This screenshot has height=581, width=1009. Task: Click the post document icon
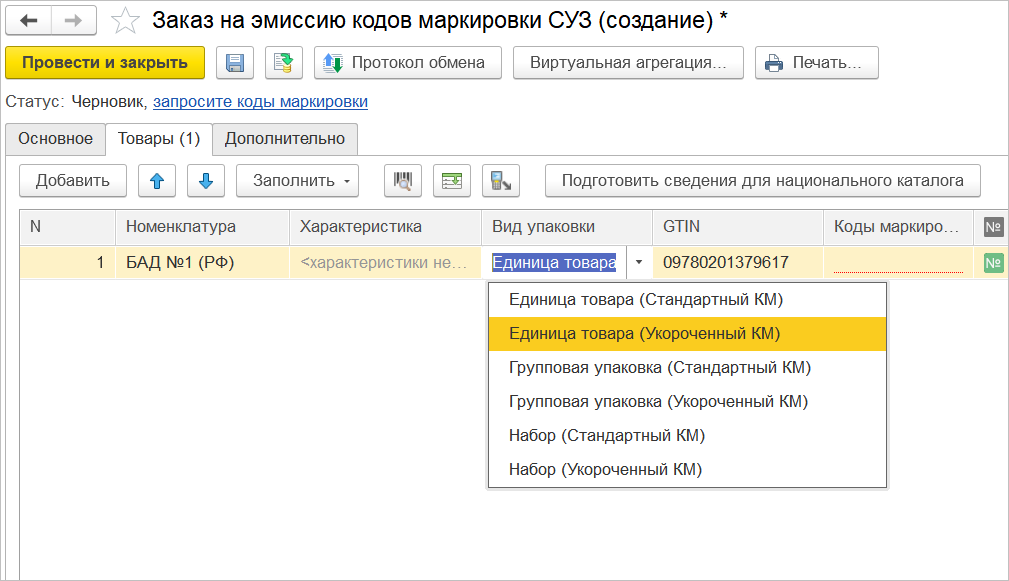pos(283,63)
